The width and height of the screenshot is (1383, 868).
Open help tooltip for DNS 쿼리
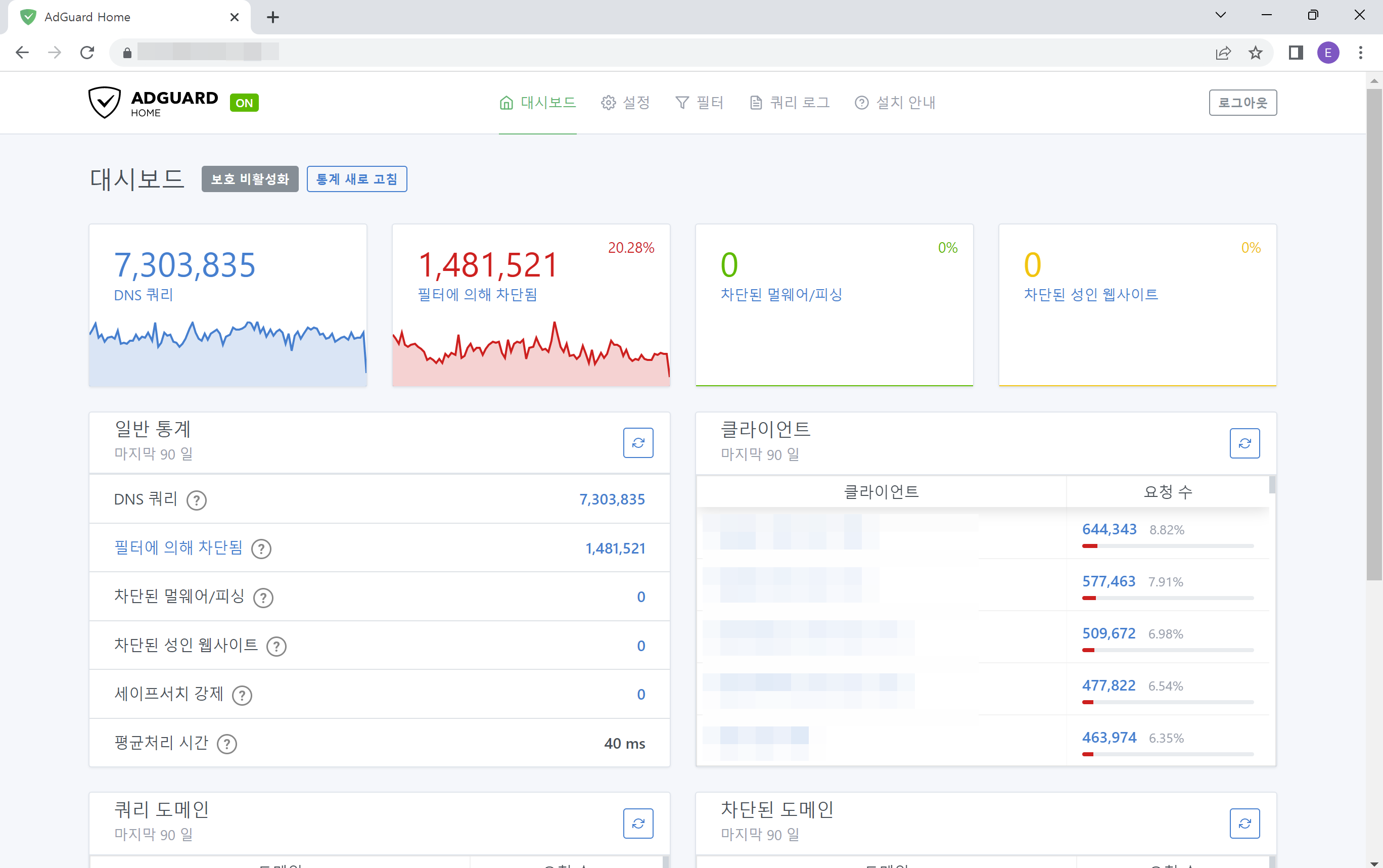[197, 500]
